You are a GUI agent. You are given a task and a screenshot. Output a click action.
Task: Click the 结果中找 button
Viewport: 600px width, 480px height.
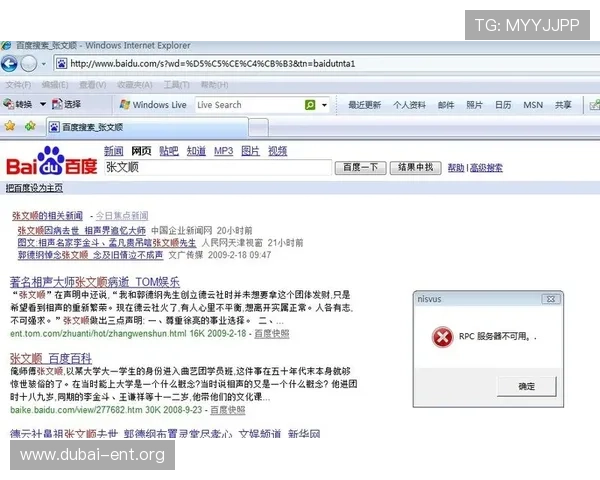coord(416,168)
